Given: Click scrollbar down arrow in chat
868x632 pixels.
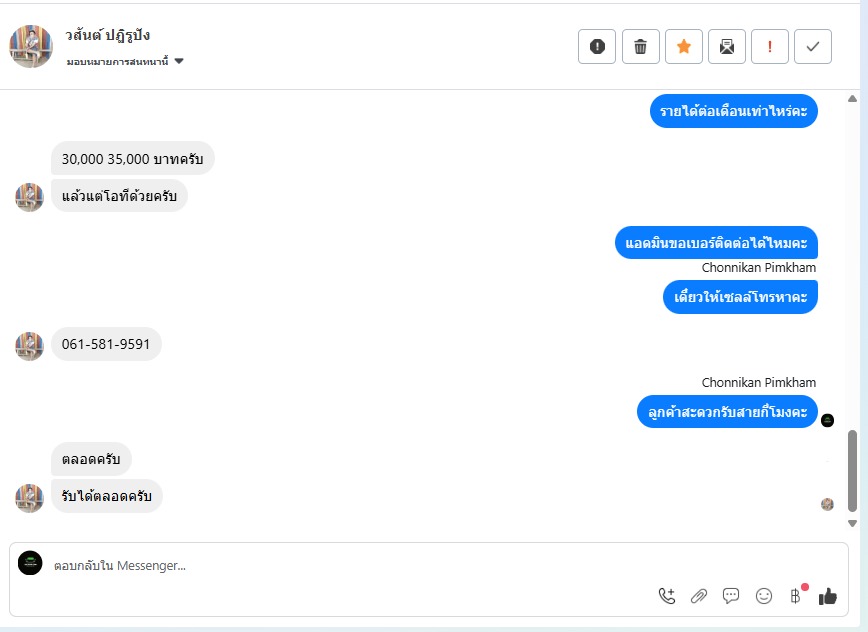Looking at the screenshot, I should [852, 523].
